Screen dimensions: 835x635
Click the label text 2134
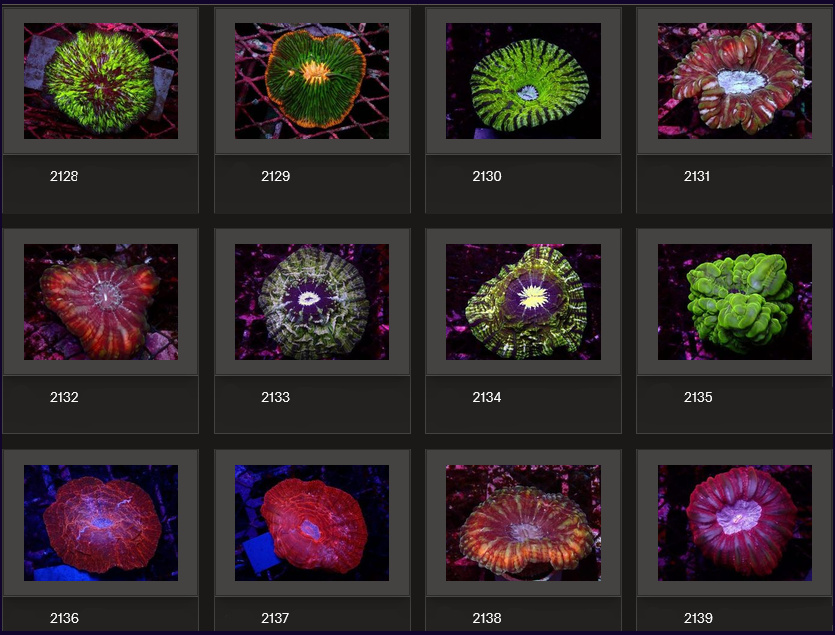(487, 397)
